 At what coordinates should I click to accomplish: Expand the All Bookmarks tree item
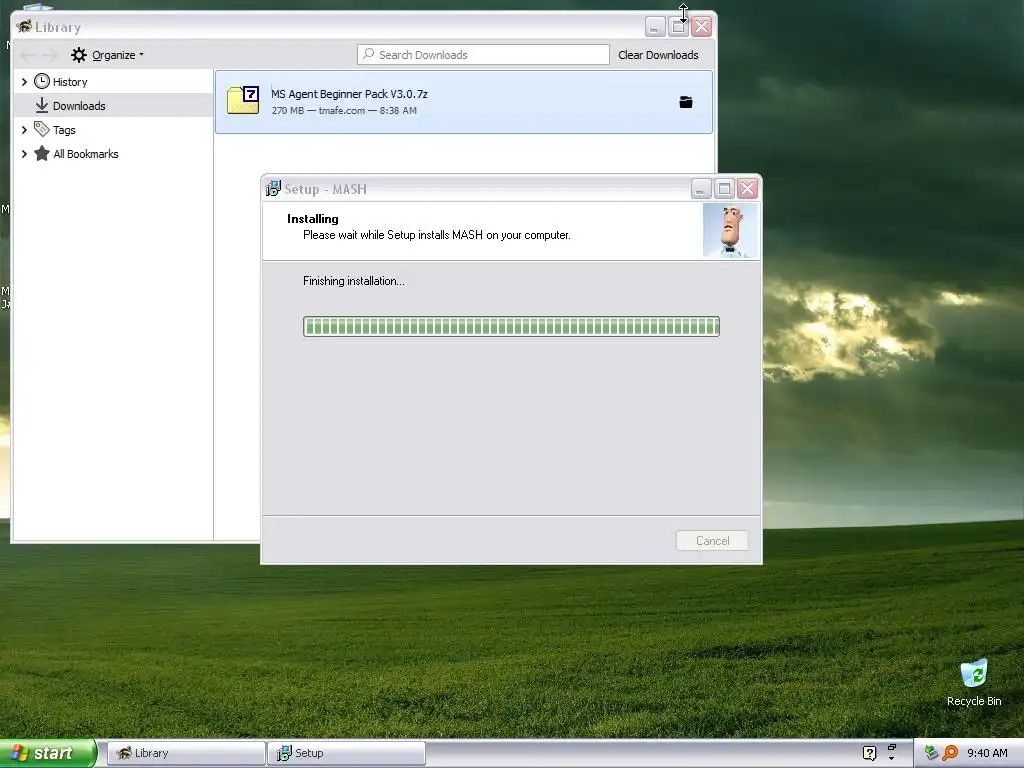coord(24,154)
